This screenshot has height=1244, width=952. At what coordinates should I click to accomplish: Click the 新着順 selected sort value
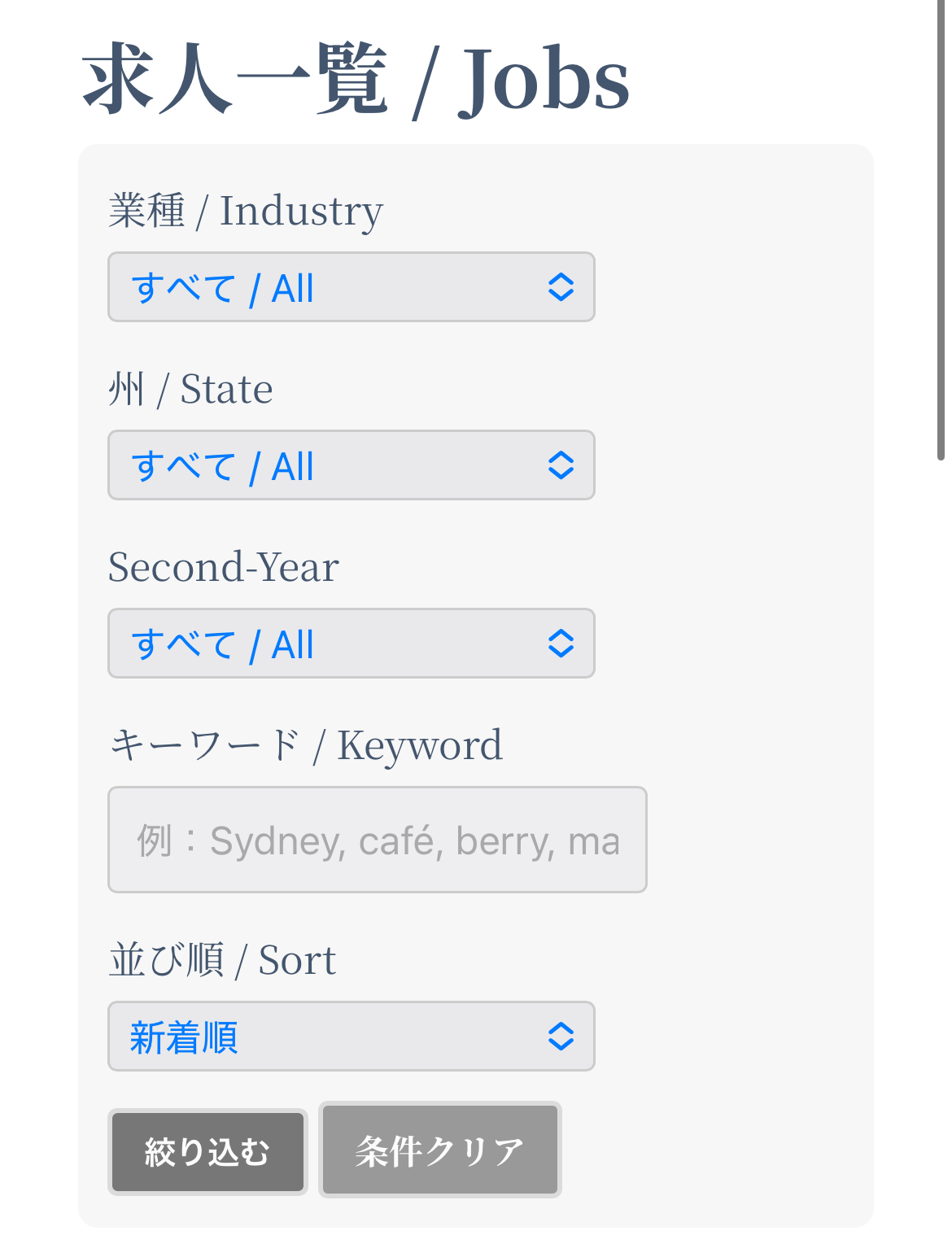(184, 1038)
